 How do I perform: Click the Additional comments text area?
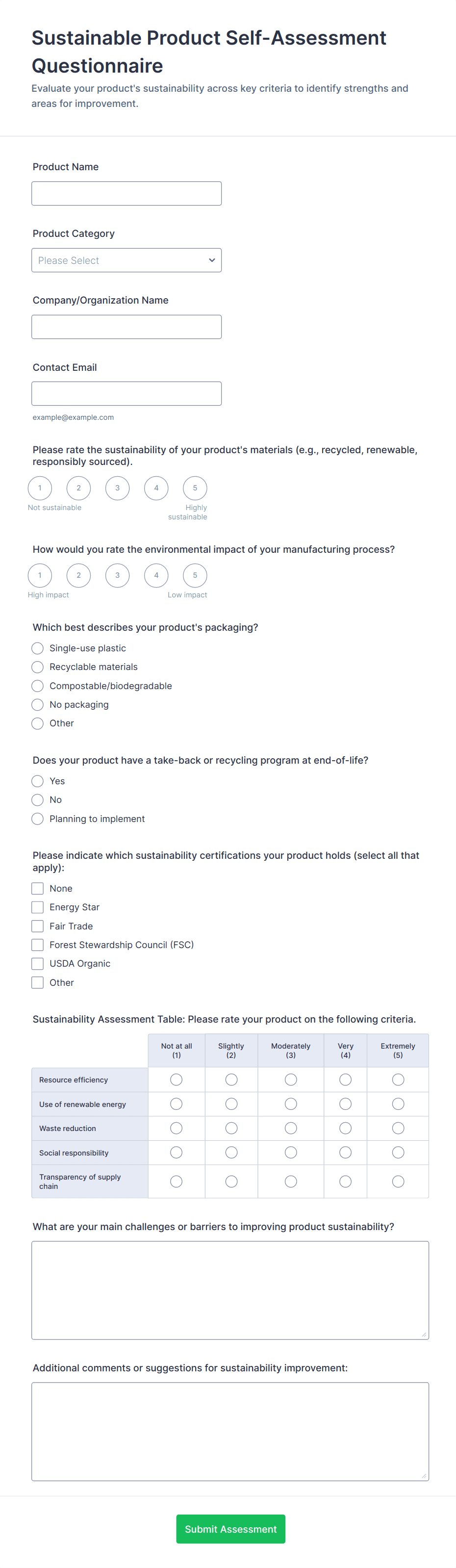(x=230, y=1432)
